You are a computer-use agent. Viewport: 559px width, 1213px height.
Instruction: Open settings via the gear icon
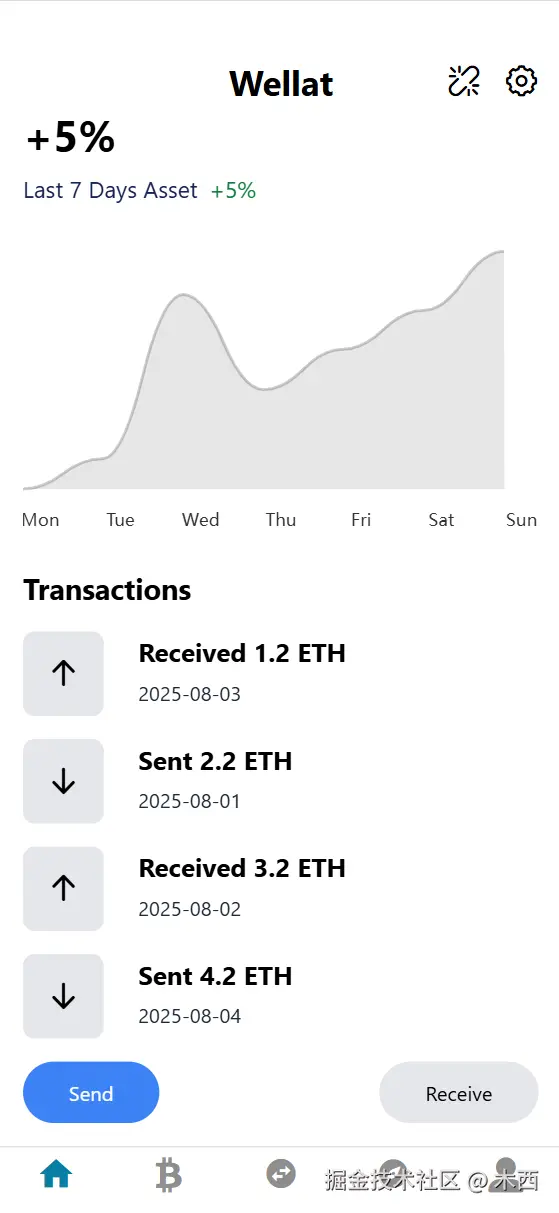point(522,81)
